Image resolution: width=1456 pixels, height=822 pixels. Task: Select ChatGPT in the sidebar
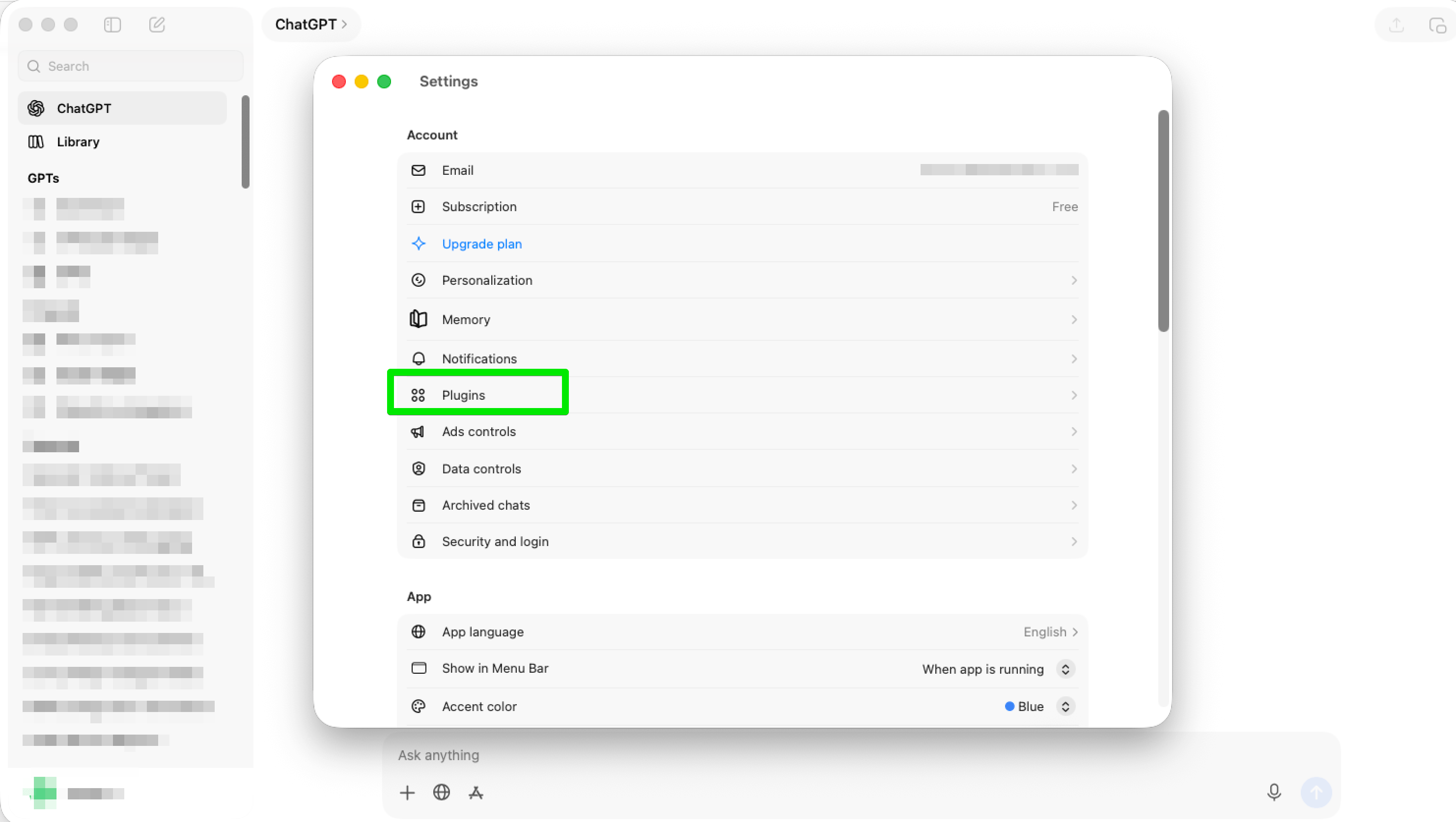point(122,108)
